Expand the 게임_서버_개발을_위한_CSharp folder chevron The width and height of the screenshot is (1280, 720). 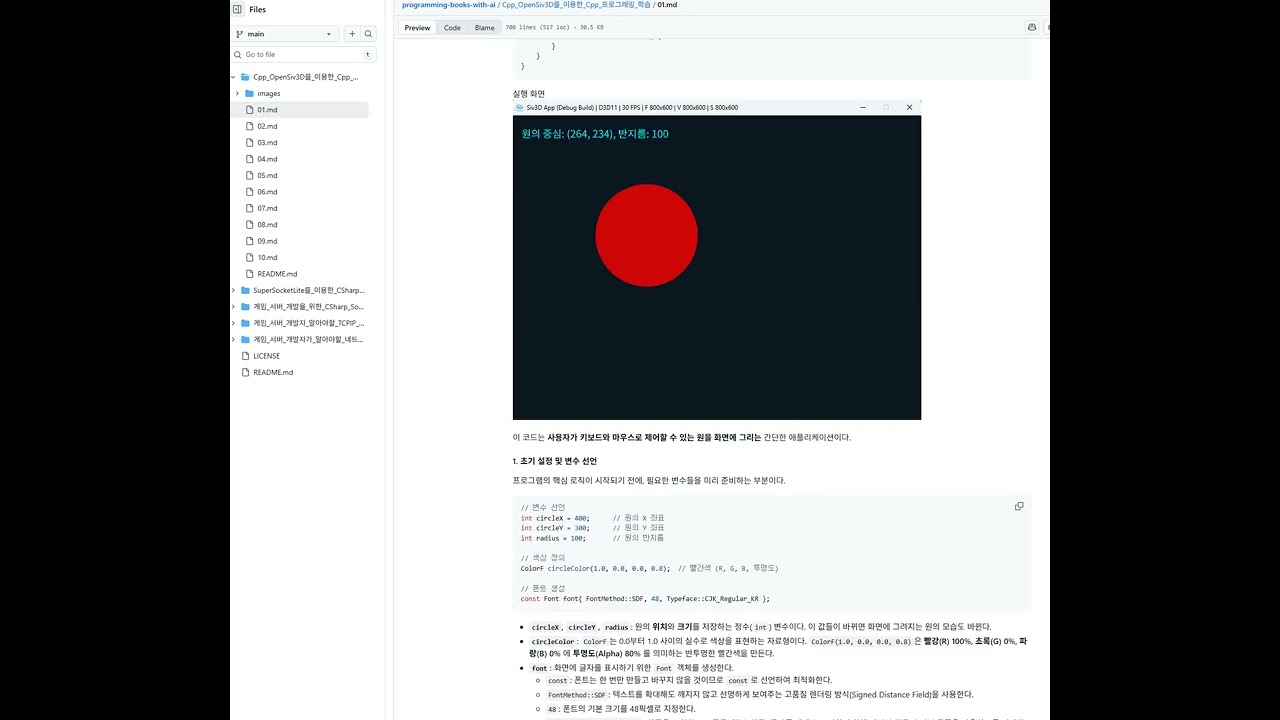[x=234, y=307]
